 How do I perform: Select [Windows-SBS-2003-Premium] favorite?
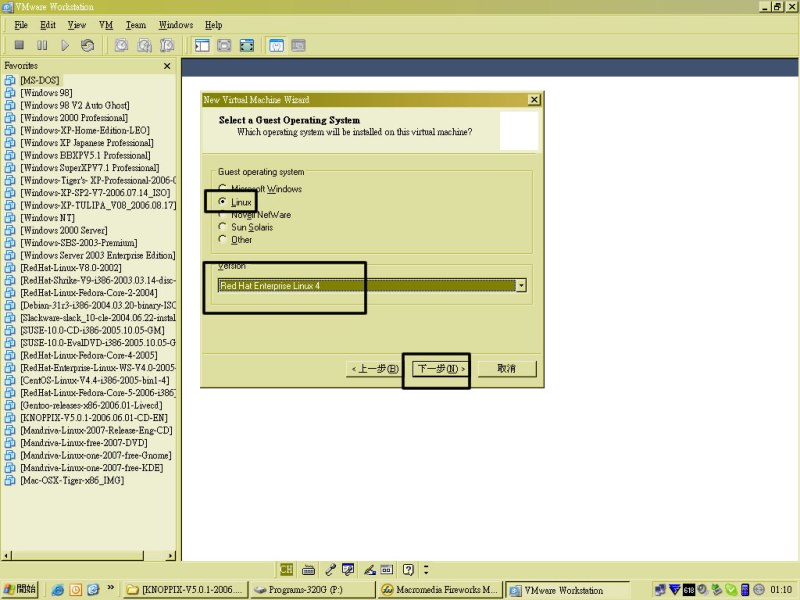point(79,243)
